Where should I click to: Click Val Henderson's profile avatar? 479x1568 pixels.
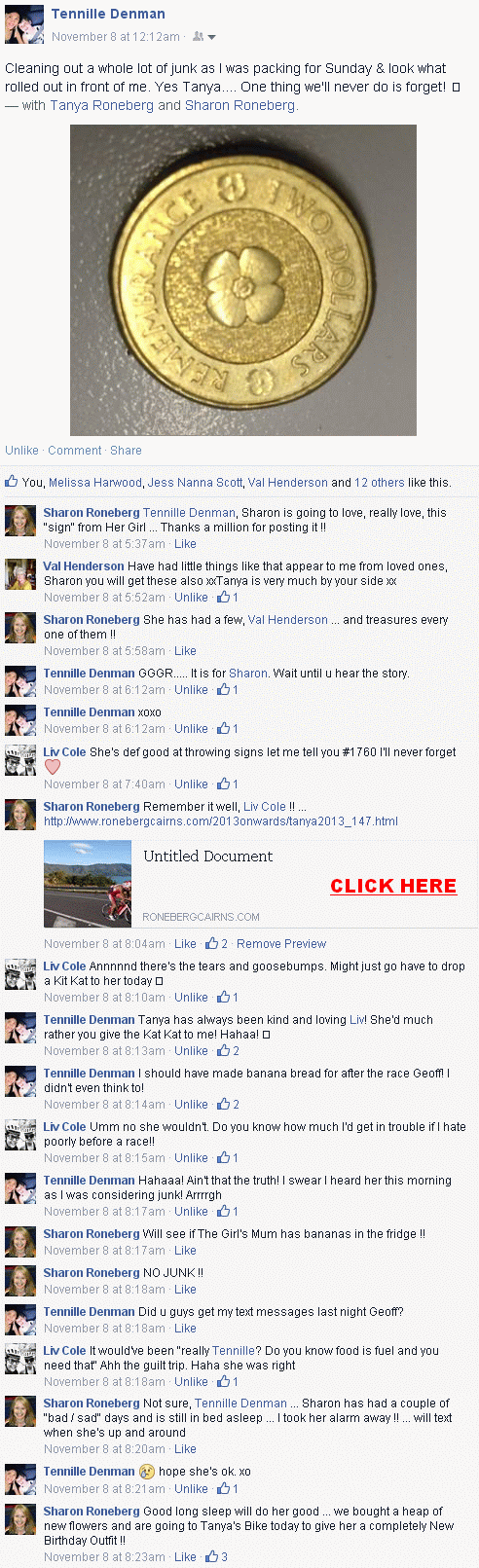click(20, 574)
